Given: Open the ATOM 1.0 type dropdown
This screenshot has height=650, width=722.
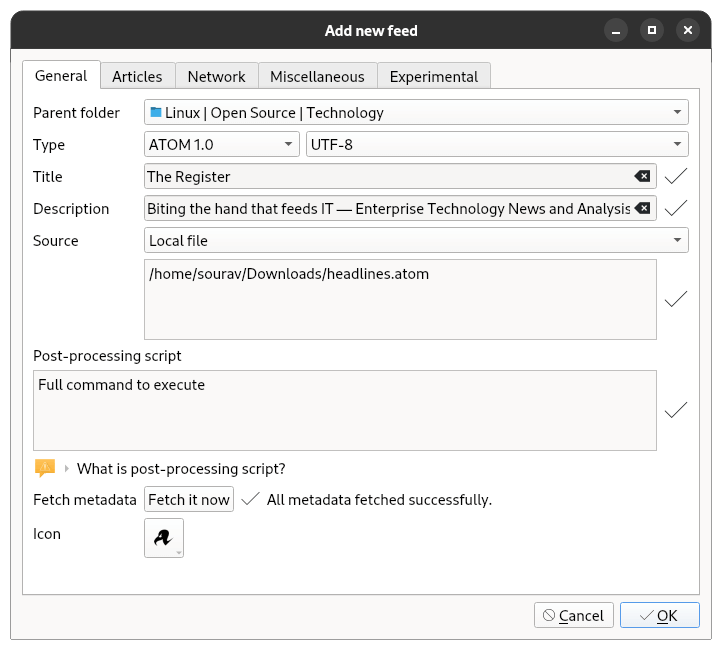Looking at the screenshot, I should 222,145.
